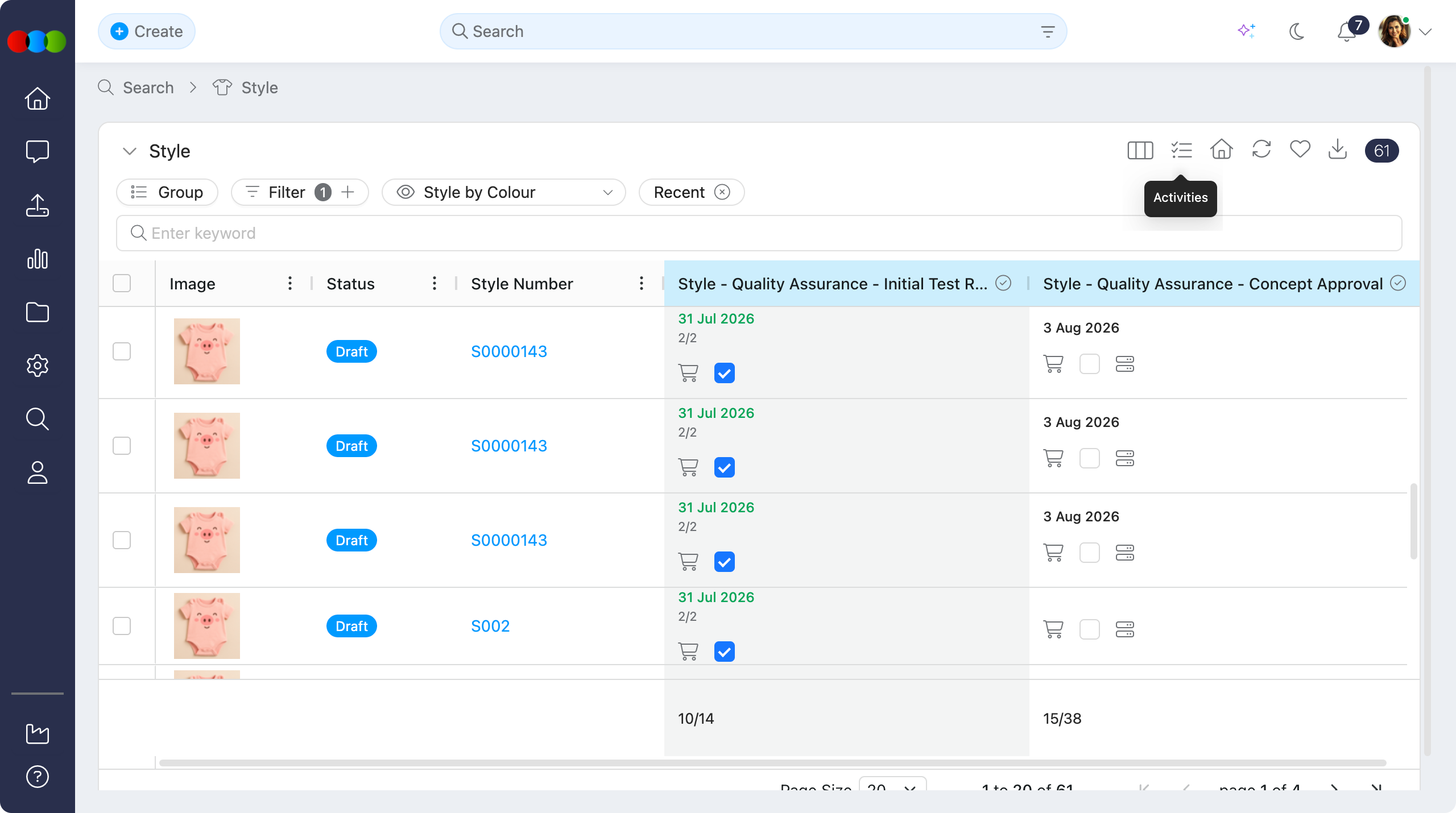Select the first S0000143 row checkbox
Viewport: 1456px width, 813px height.
point(122,351)
